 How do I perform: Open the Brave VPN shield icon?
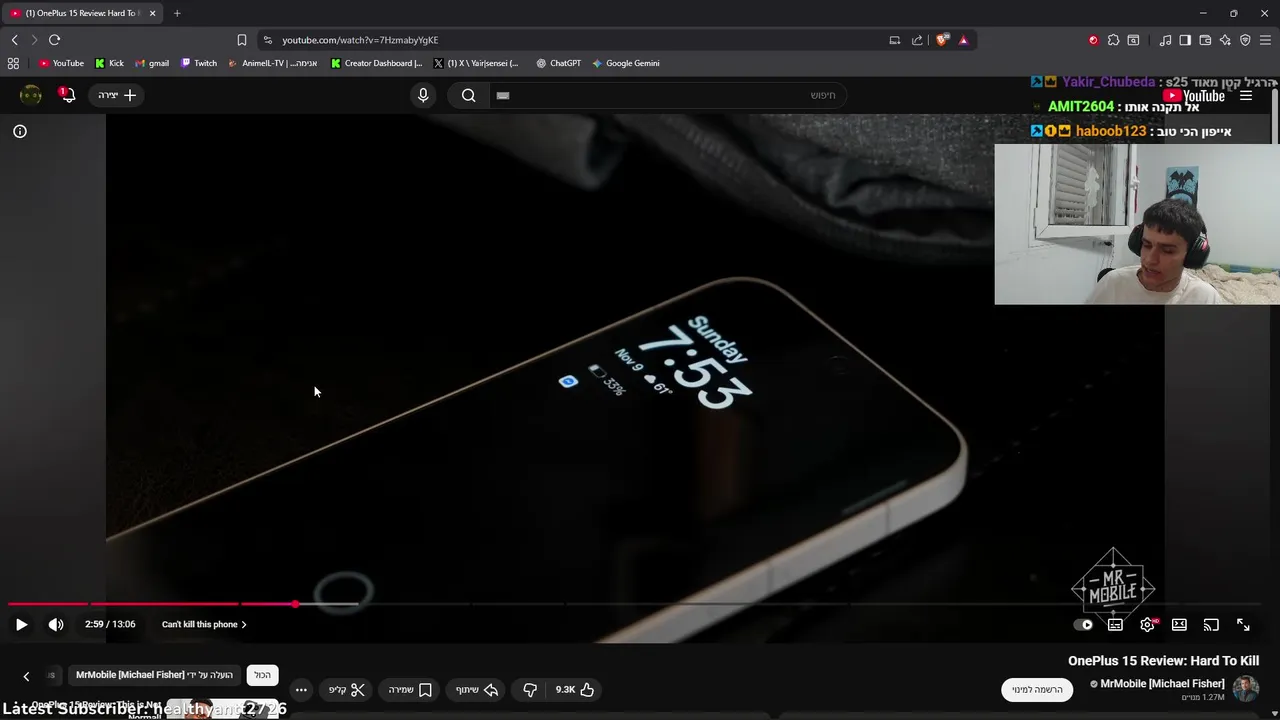[1245, 40]
